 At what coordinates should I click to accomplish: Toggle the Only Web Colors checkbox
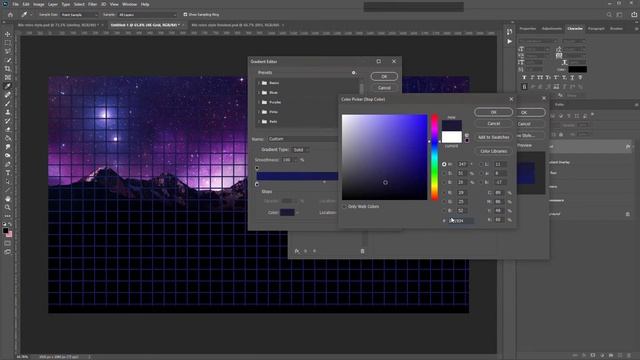345,207
